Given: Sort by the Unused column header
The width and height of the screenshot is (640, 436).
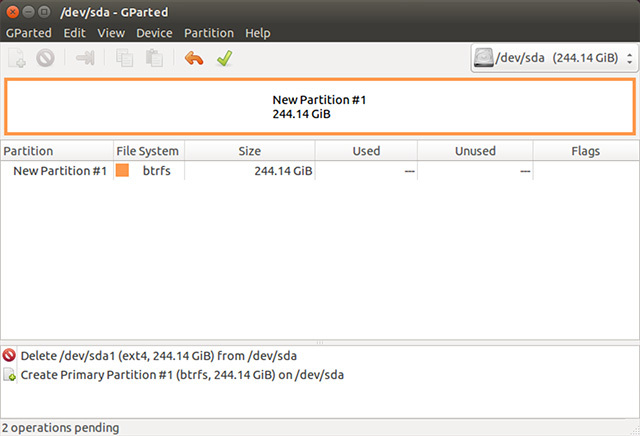Looking at the screenshot, I should [x=475, y=151].
